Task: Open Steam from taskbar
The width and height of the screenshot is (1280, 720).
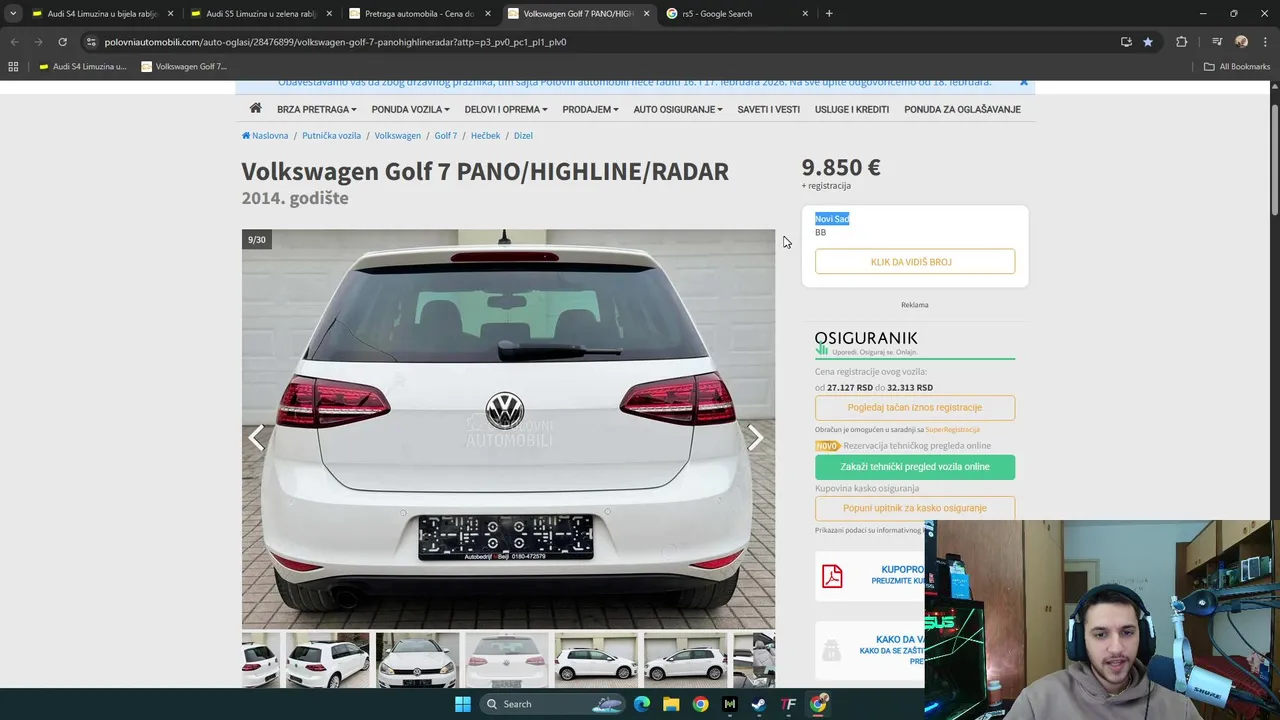Action: pos(759,704)
